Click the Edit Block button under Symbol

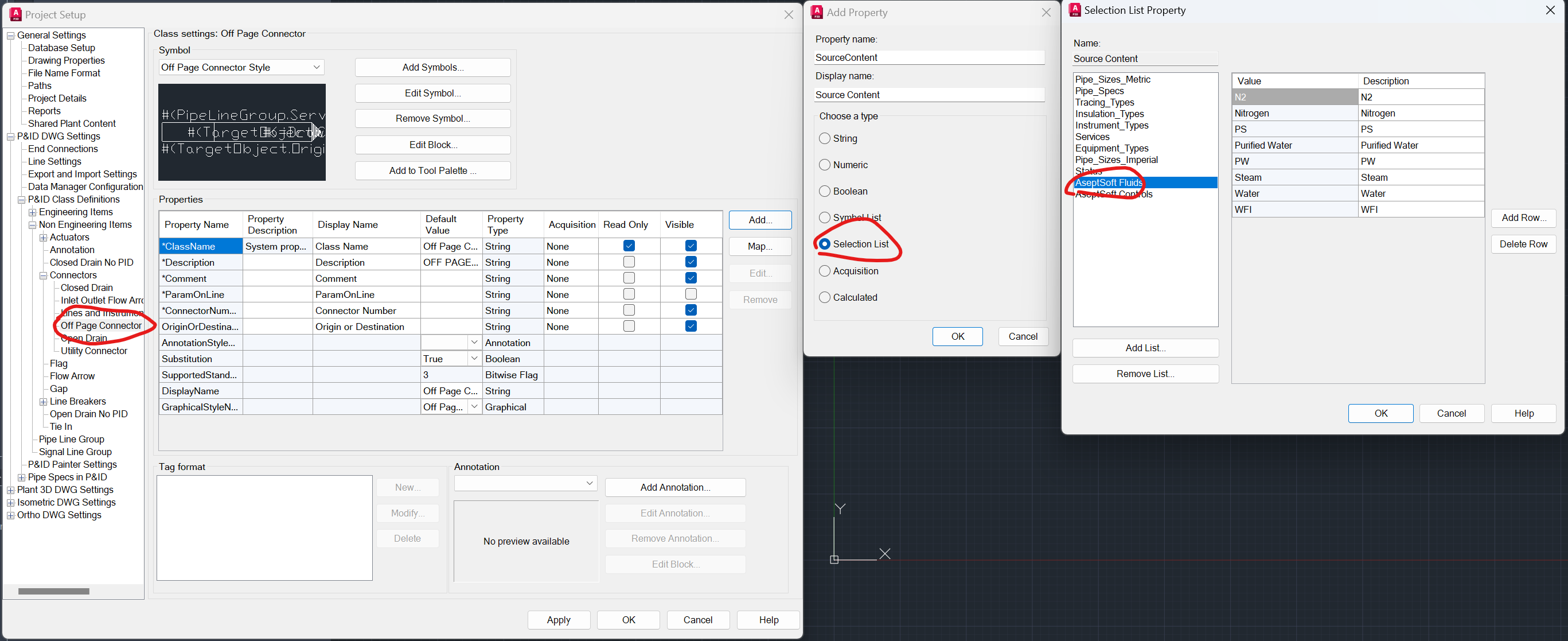[433, 145]
